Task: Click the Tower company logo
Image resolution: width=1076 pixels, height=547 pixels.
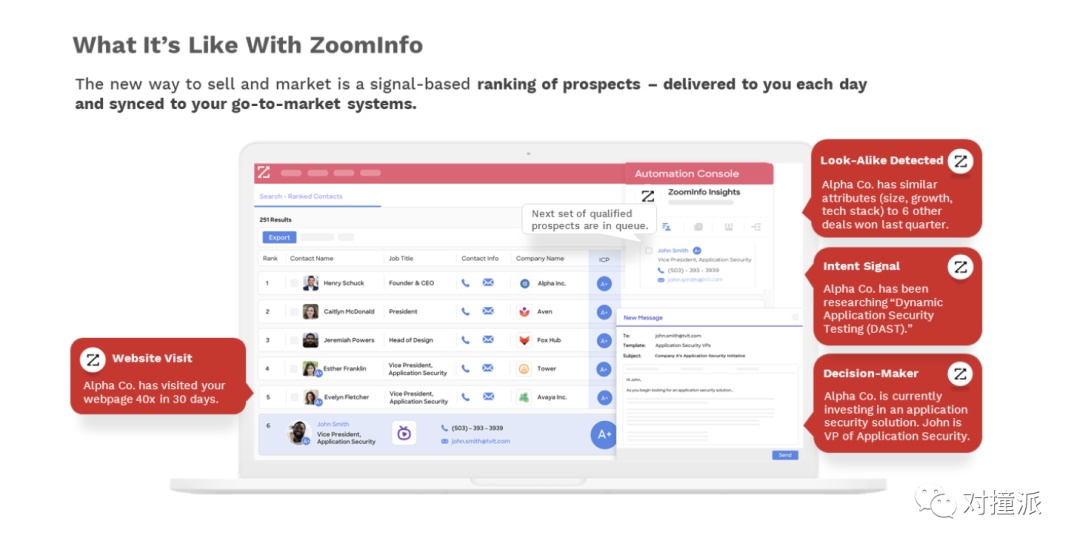Action: click(x=524, y=369)
